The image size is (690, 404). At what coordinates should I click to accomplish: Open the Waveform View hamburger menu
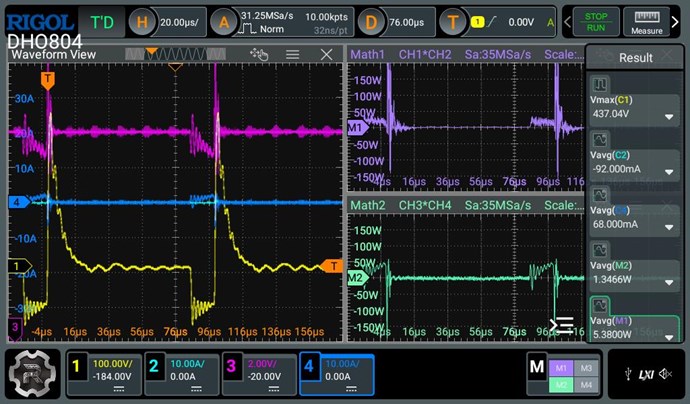293,55
